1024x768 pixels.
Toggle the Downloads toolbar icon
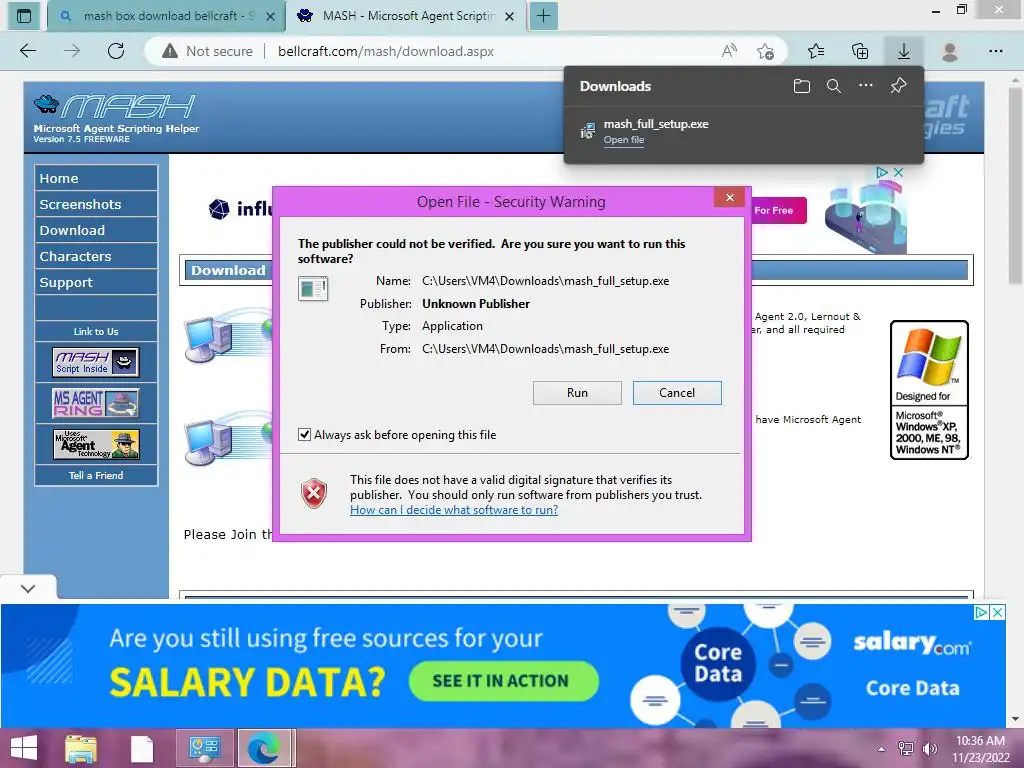pyautogui.click(x=904, y=51)
